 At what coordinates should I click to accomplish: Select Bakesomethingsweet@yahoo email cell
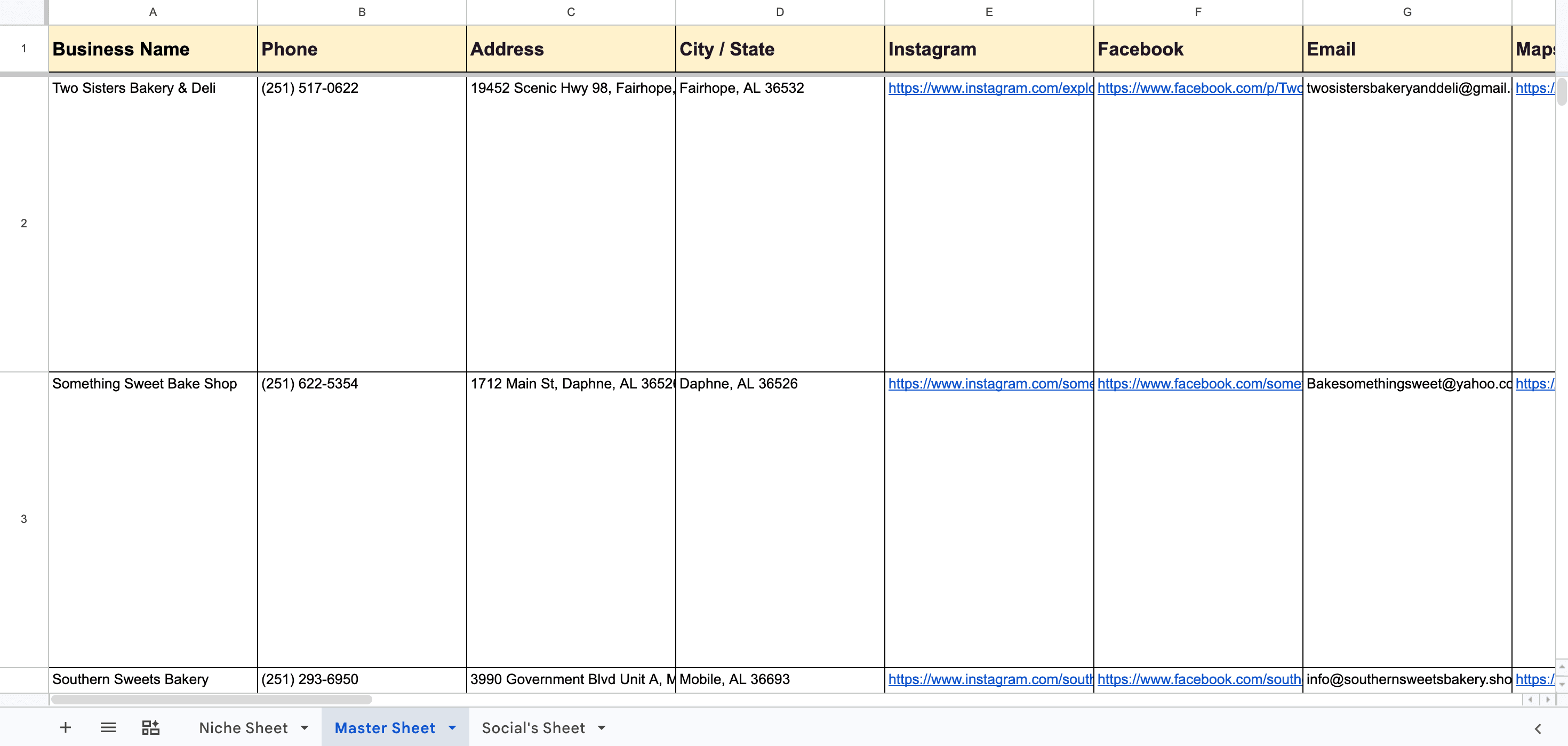(x=1407, y=519)
